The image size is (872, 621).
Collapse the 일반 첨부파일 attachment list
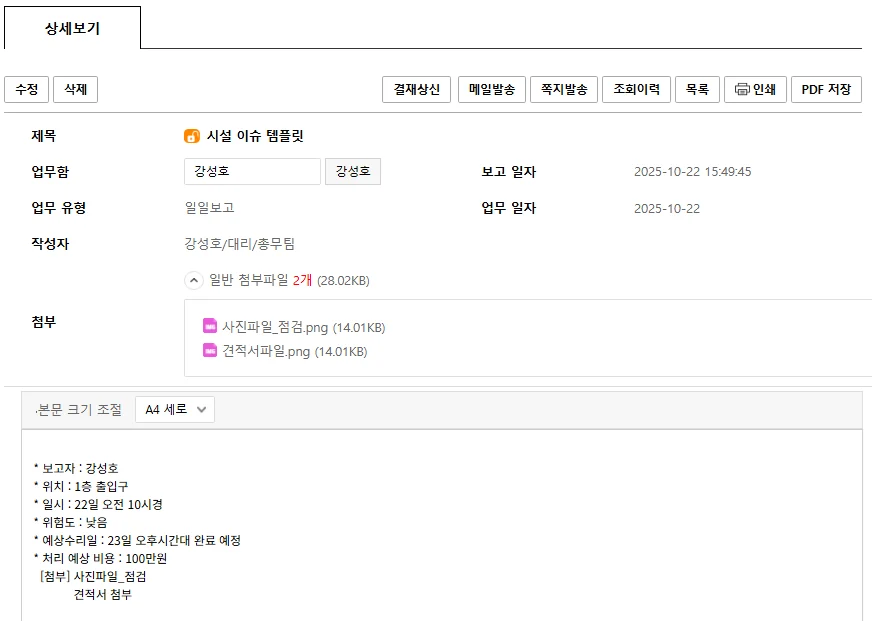(x=194, y=280)
